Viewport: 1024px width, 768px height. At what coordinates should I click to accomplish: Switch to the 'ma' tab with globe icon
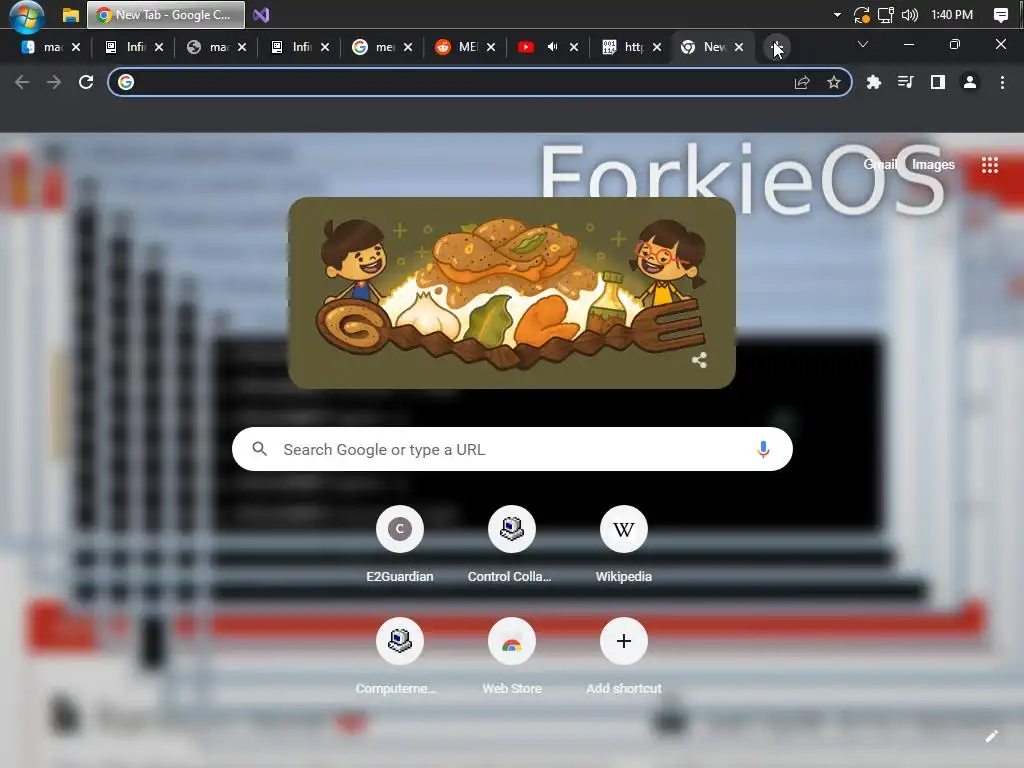(x=217, y=47)
